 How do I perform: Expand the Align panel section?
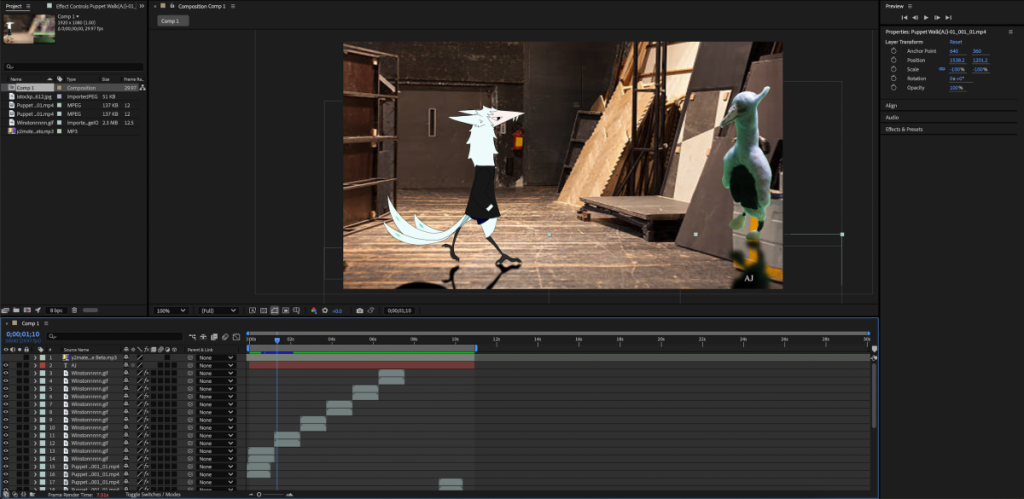tap(892, 105)
